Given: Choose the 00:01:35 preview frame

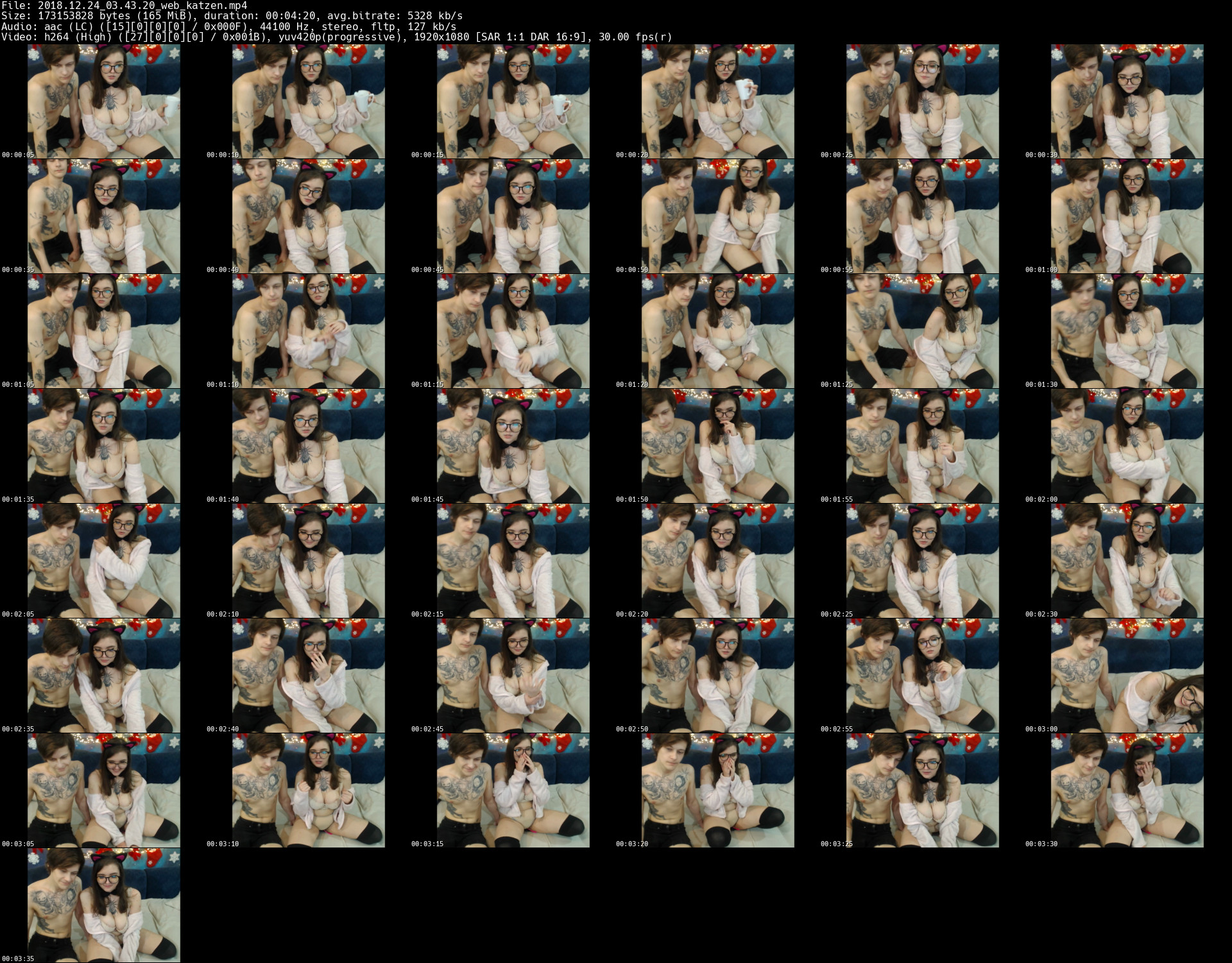Looking at the screenshot, I should click(x=104, y=446).
